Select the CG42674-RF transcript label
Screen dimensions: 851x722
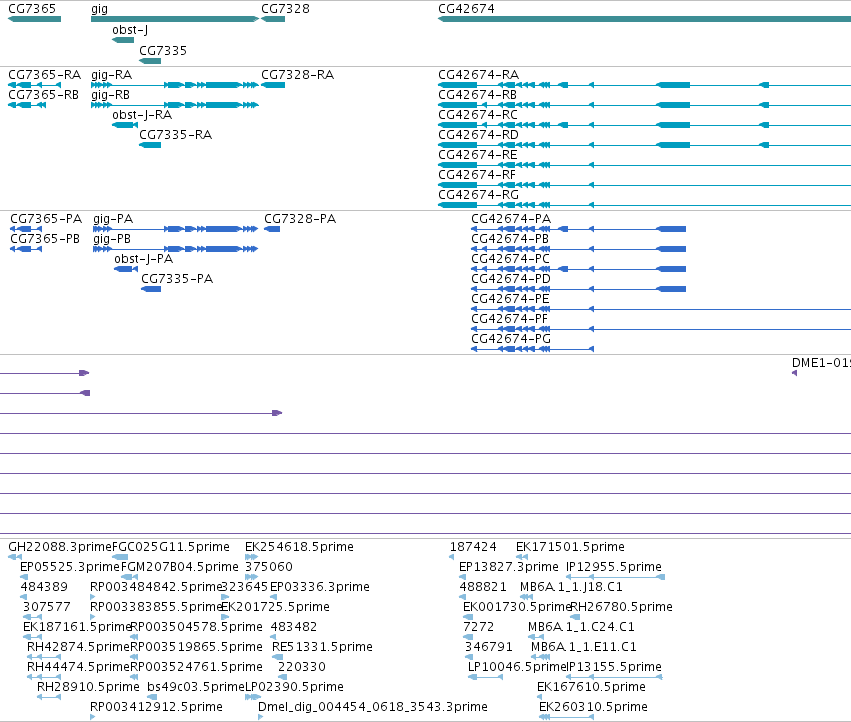(x=477, y=175)
